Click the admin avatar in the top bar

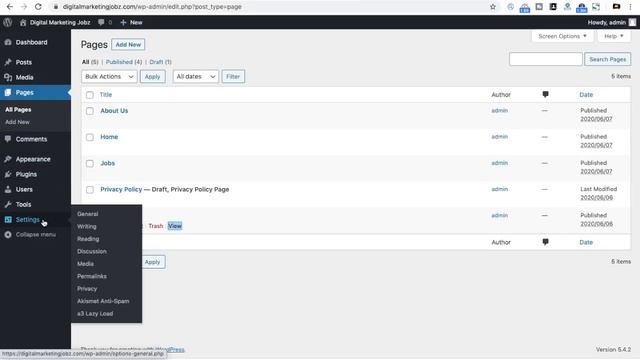tap(632, 22)
